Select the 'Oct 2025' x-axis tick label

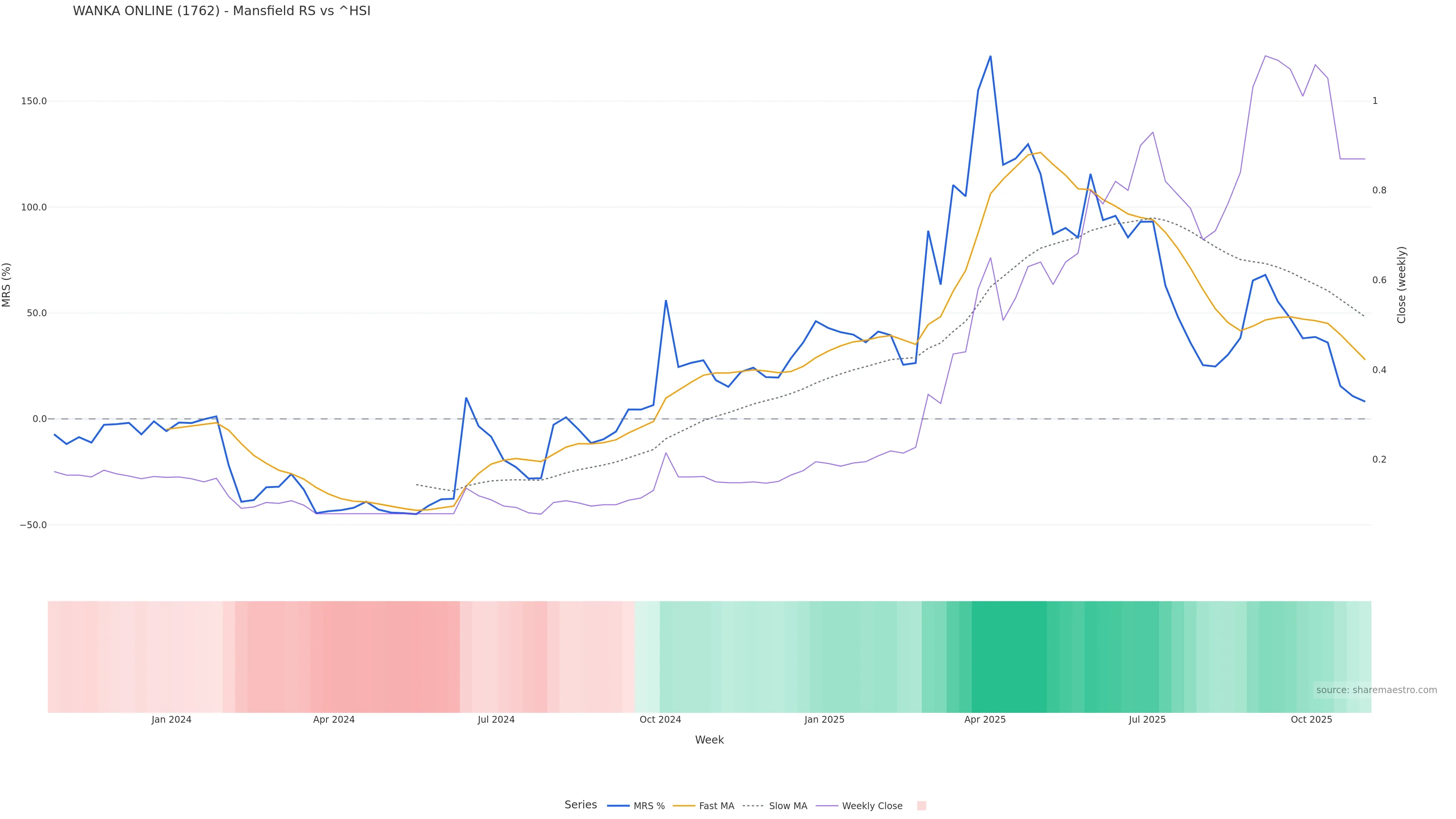(1311, 720)
